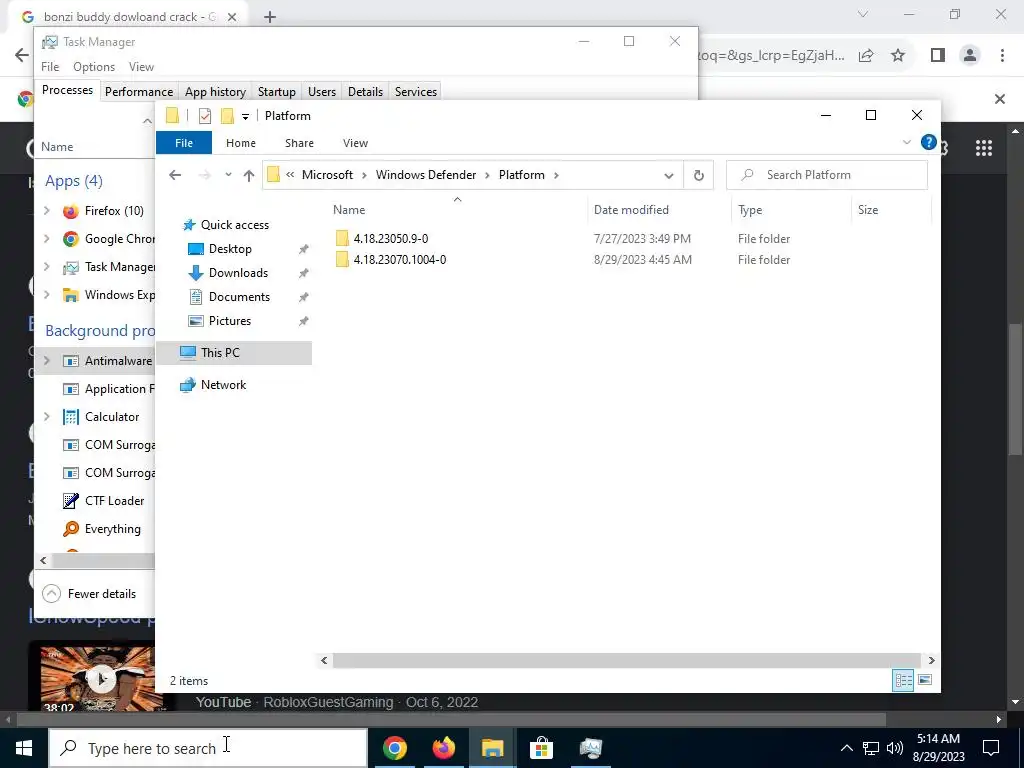Show hidden system tray icons
This screenshot has height=768, width=1024.
(846, 748)
